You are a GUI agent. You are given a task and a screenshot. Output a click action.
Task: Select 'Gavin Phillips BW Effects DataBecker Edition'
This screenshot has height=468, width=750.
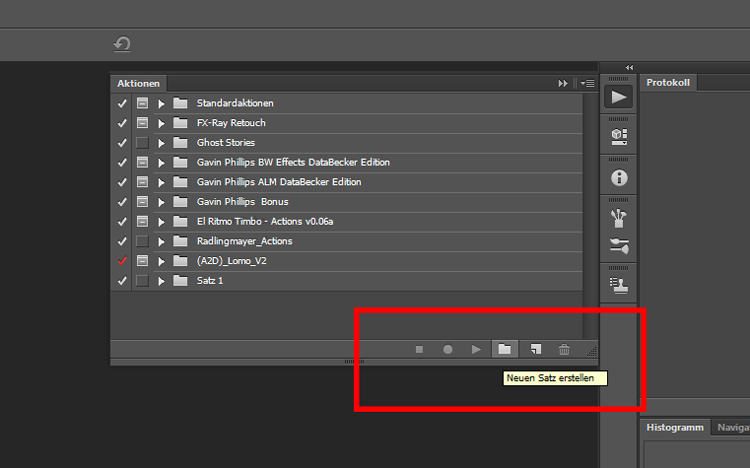[293, 162]
